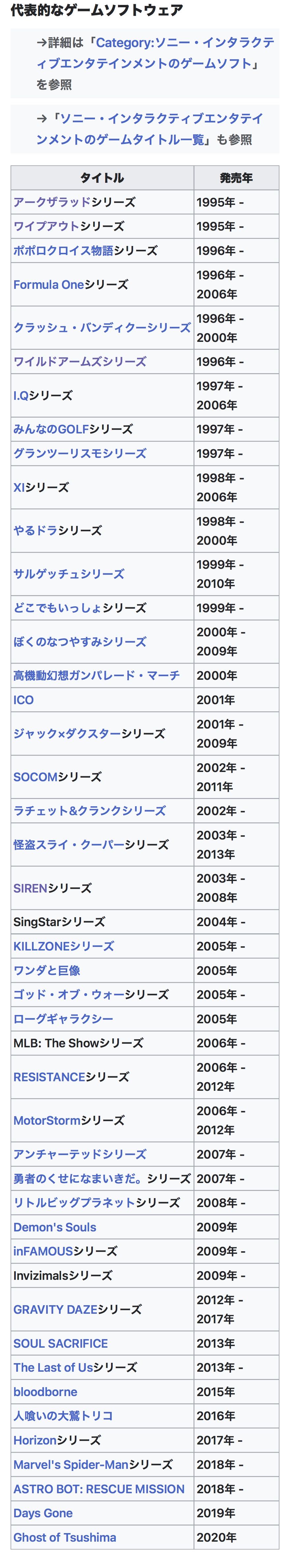Select the サルゲッチュシリーズ link

pyautogui.click(x=68, y=574)
